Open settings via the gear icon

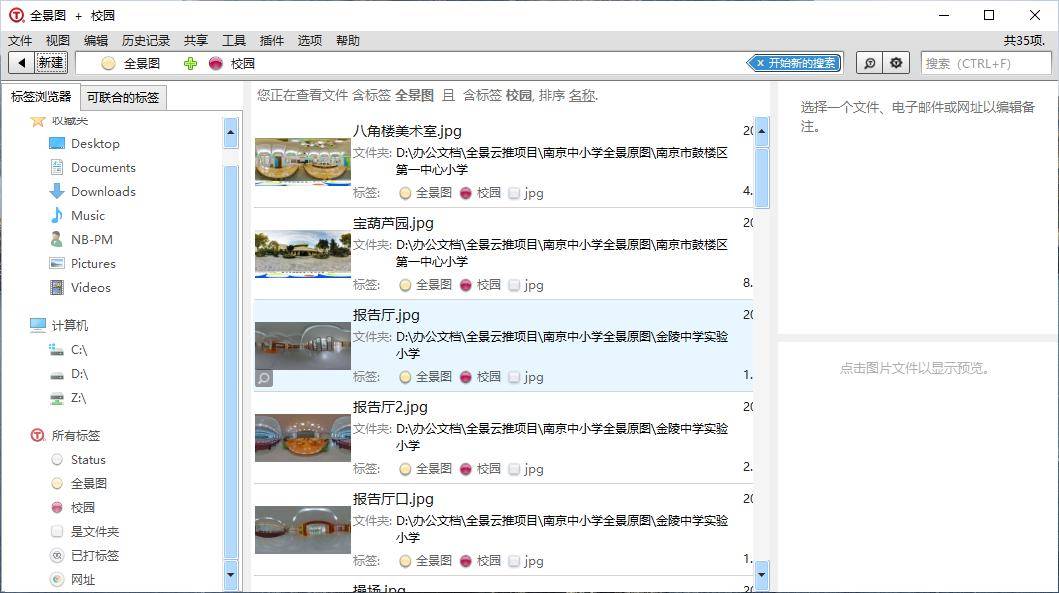(x=896, y=63)
